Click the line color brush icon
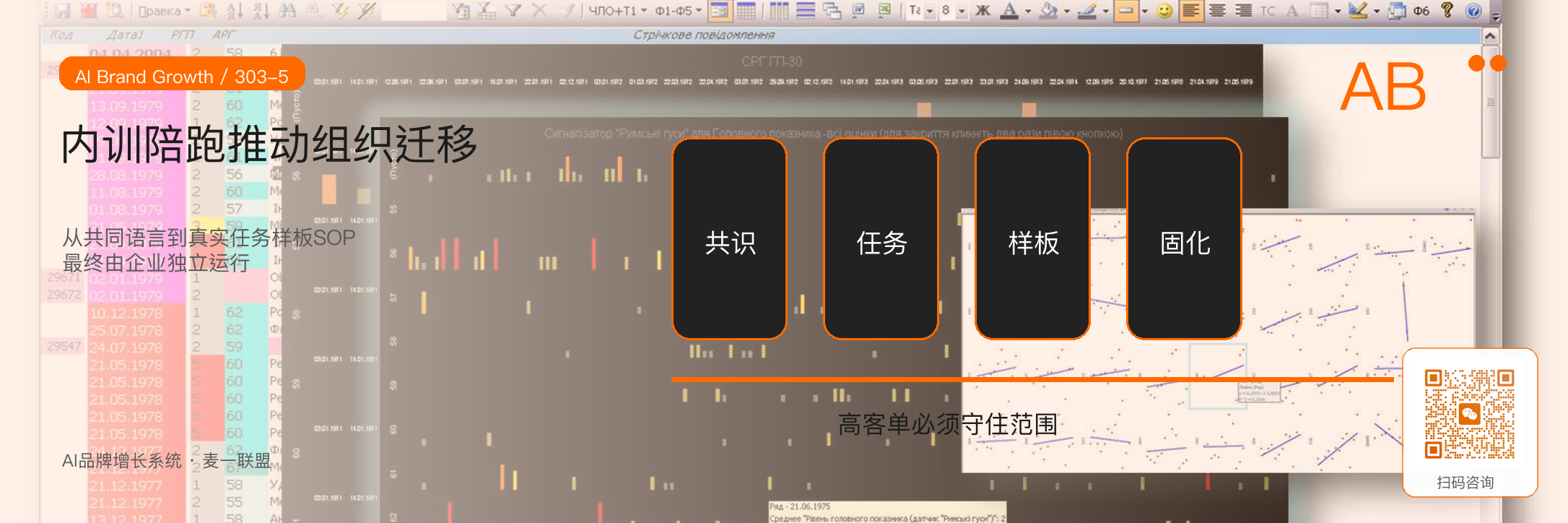 pos(1086,11)
